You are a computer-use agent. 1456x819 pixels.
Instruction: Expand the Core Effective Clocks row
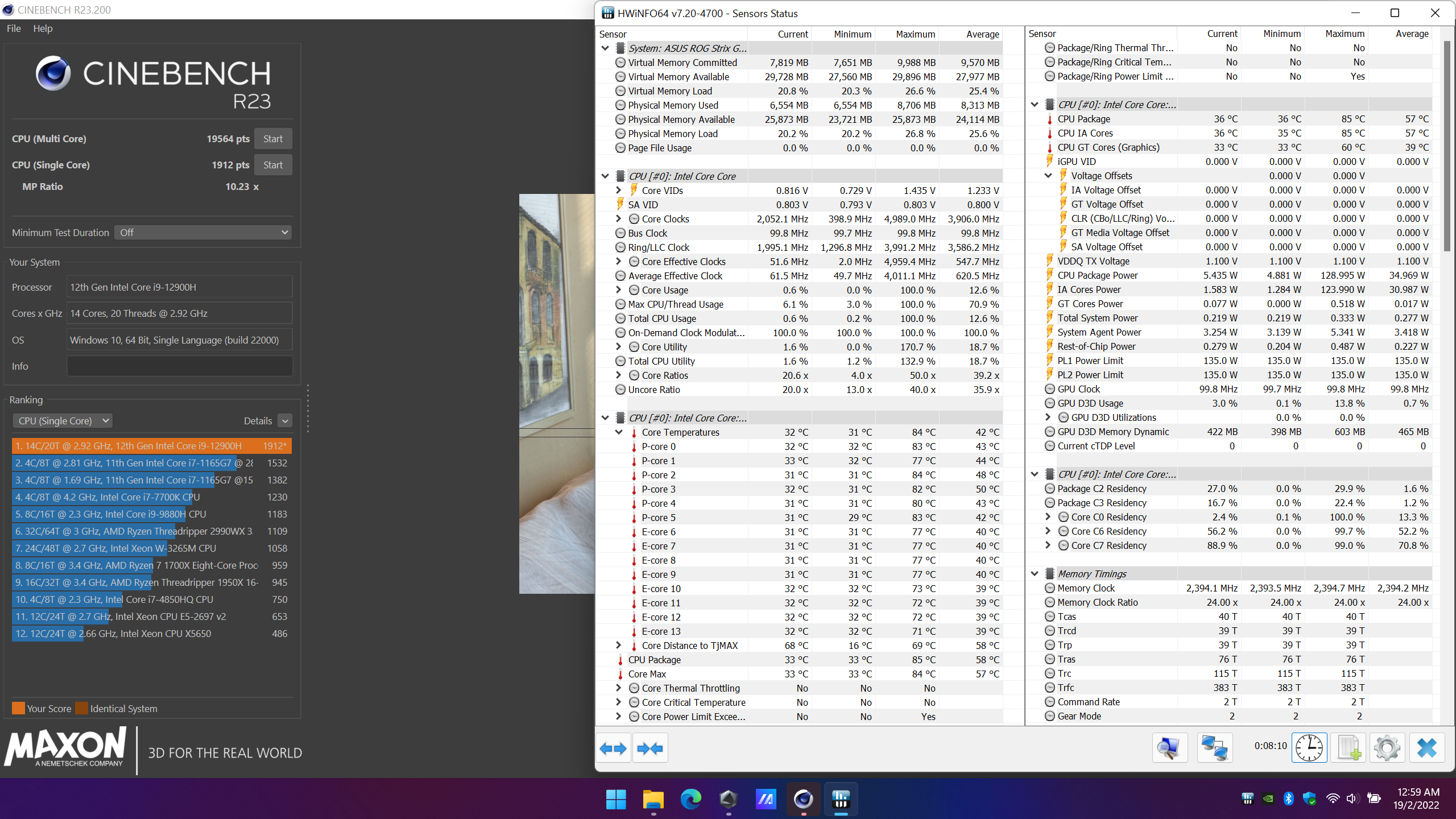coord(619,262)
